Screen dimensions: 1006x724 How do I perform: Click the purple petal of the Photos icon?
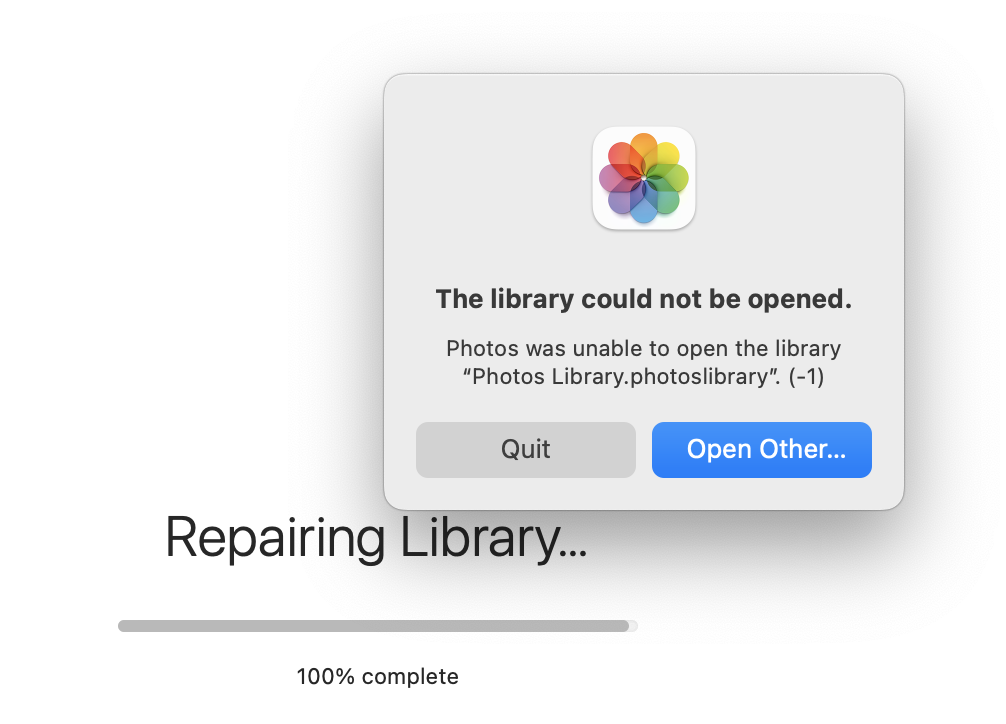620,202
